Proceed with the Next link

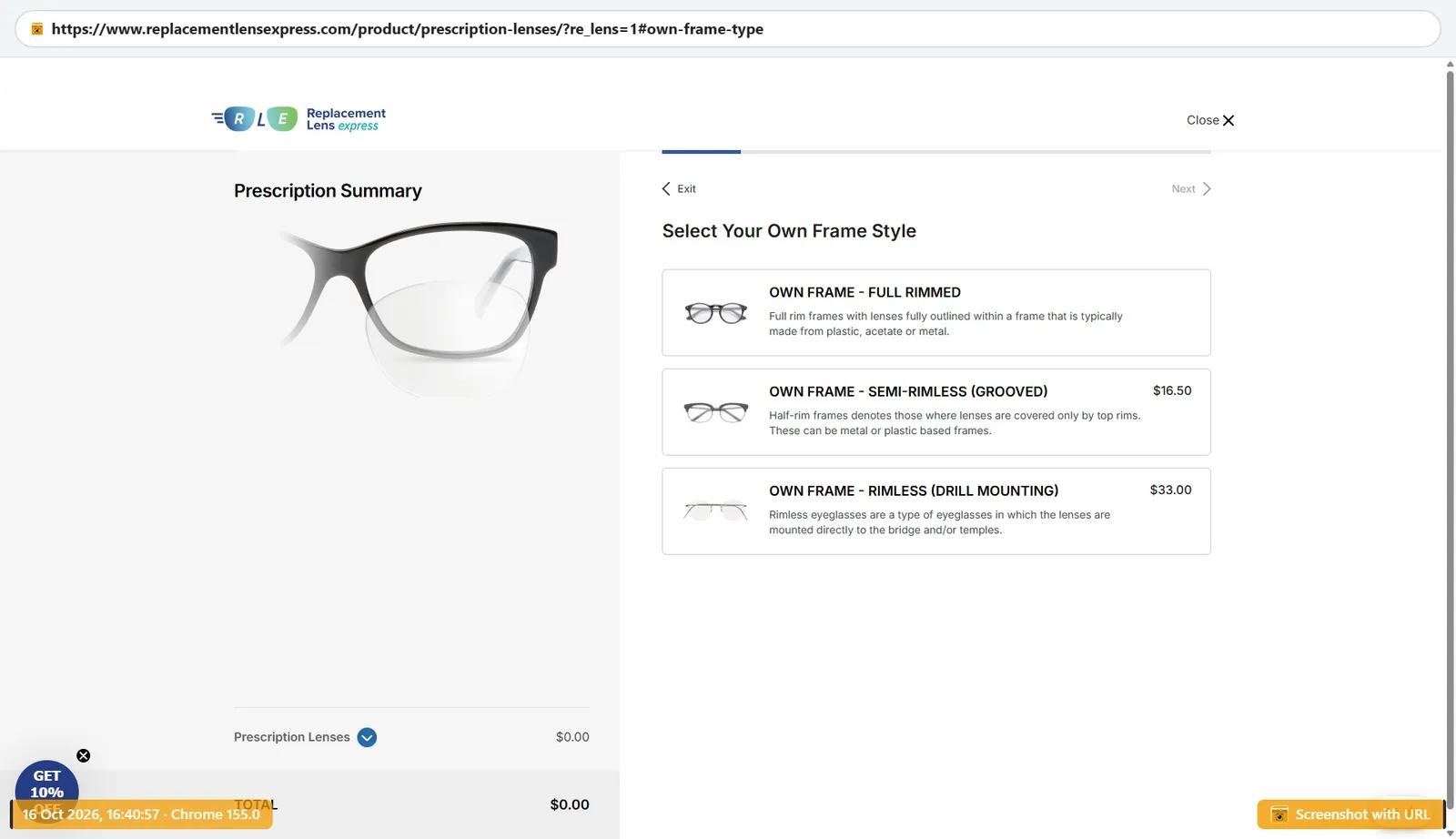coord(1191,188)
